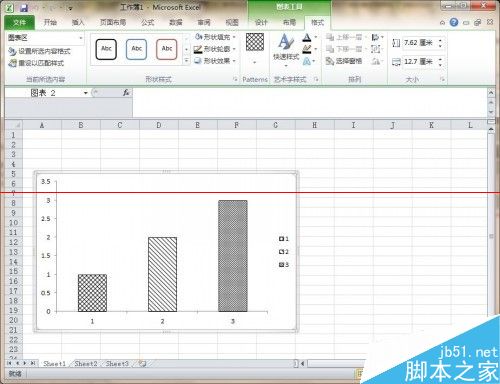Screen dimensions: 500x384
Task: Open 选择窗格 (Selection Pane)
Action: [344, 61]
